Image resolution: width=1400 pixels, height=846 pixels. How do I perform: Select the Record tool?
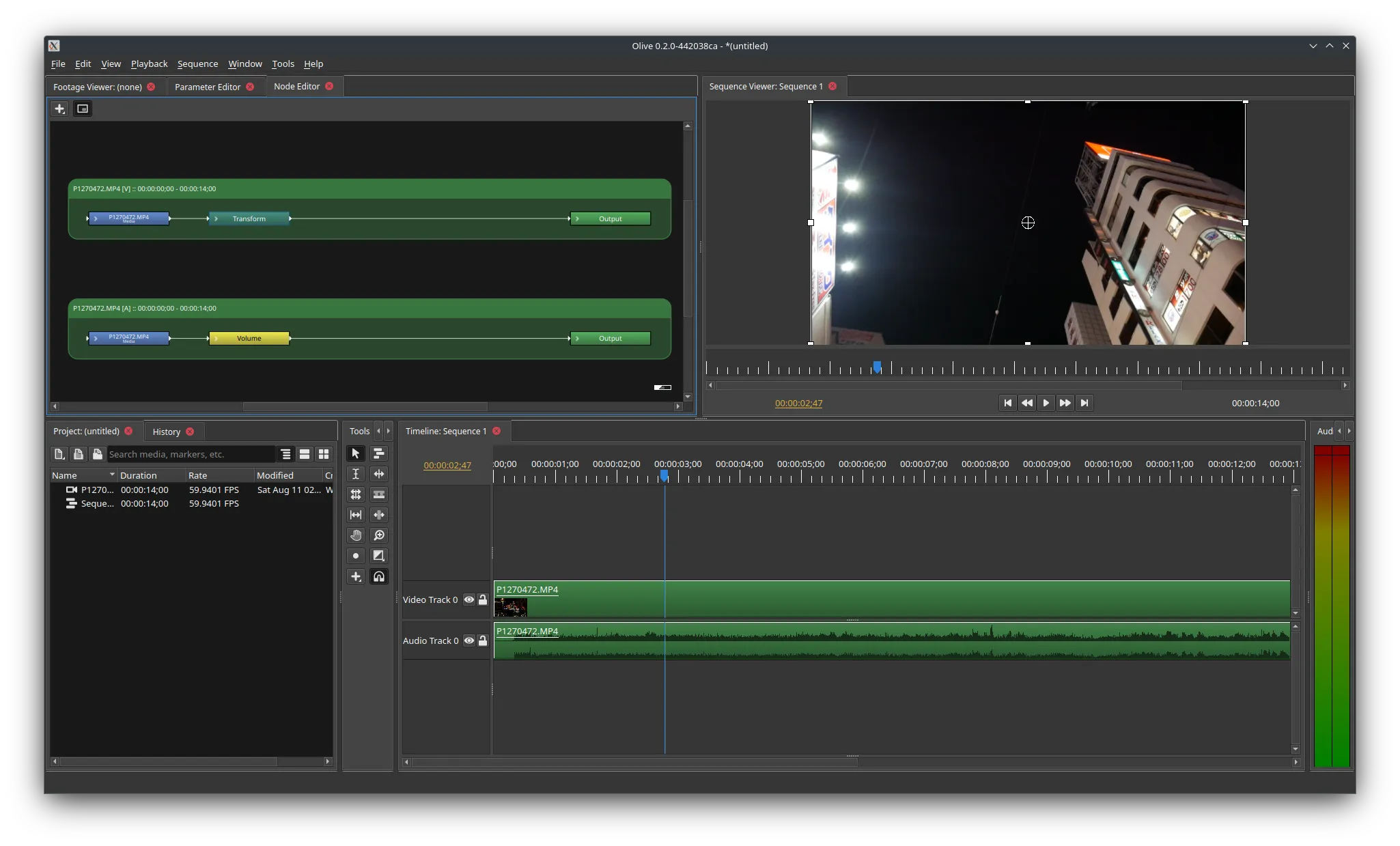355,556
